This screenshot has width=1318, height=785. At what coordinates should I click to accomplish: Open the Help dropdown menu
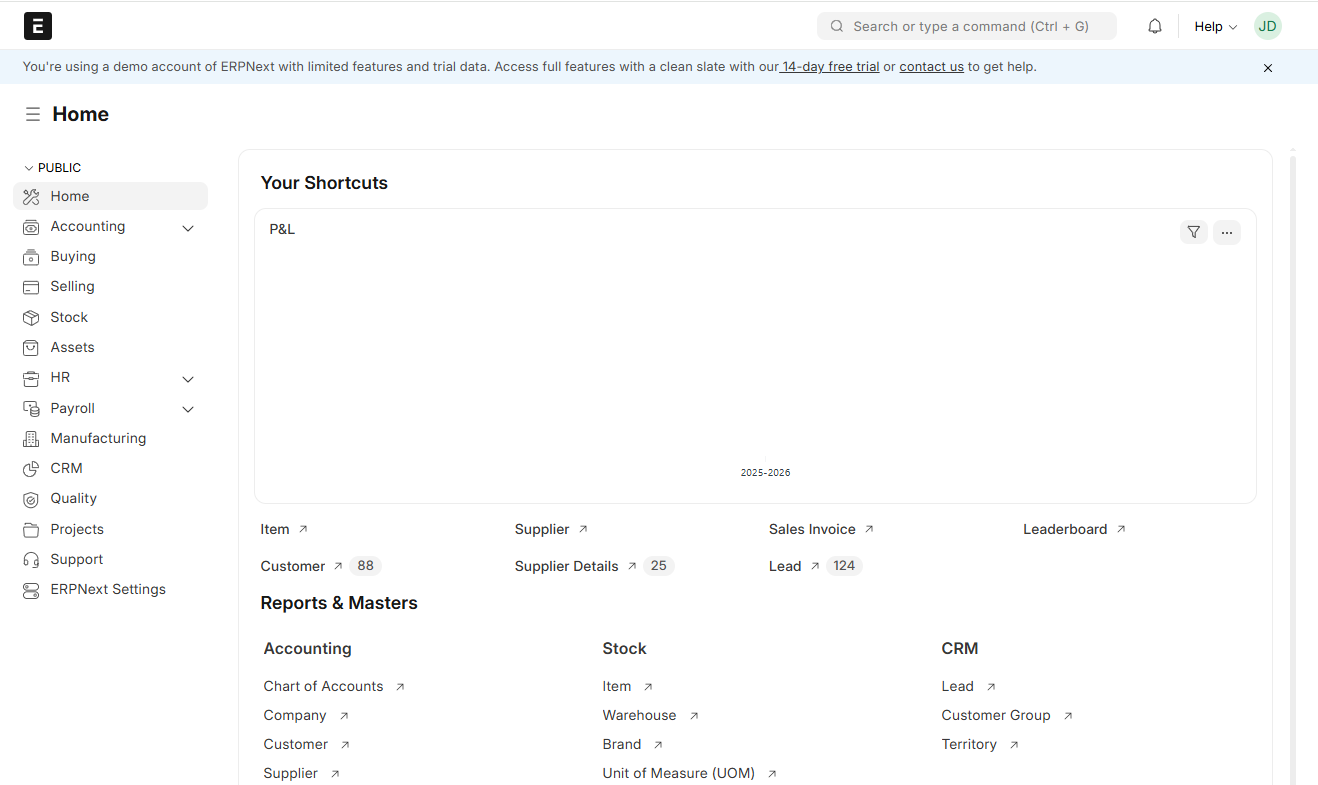(x=1216, y=27)
